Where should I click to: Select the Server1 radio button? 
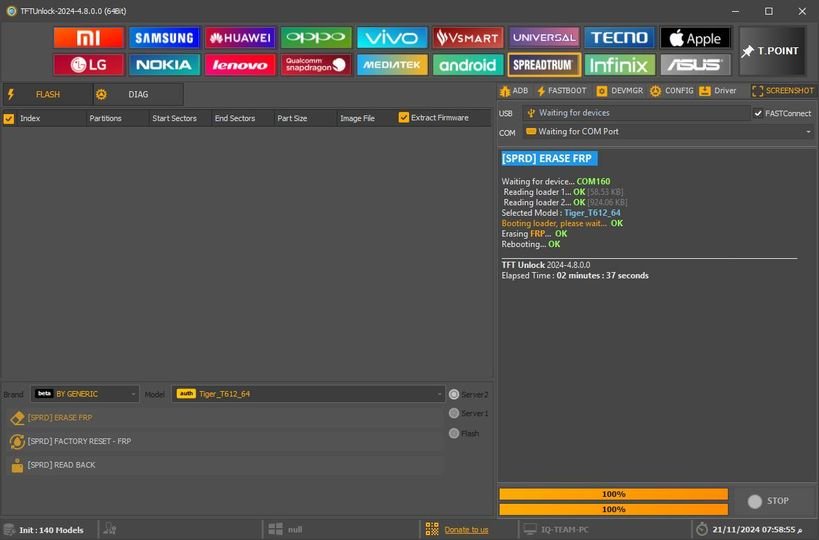pos(454,413)
